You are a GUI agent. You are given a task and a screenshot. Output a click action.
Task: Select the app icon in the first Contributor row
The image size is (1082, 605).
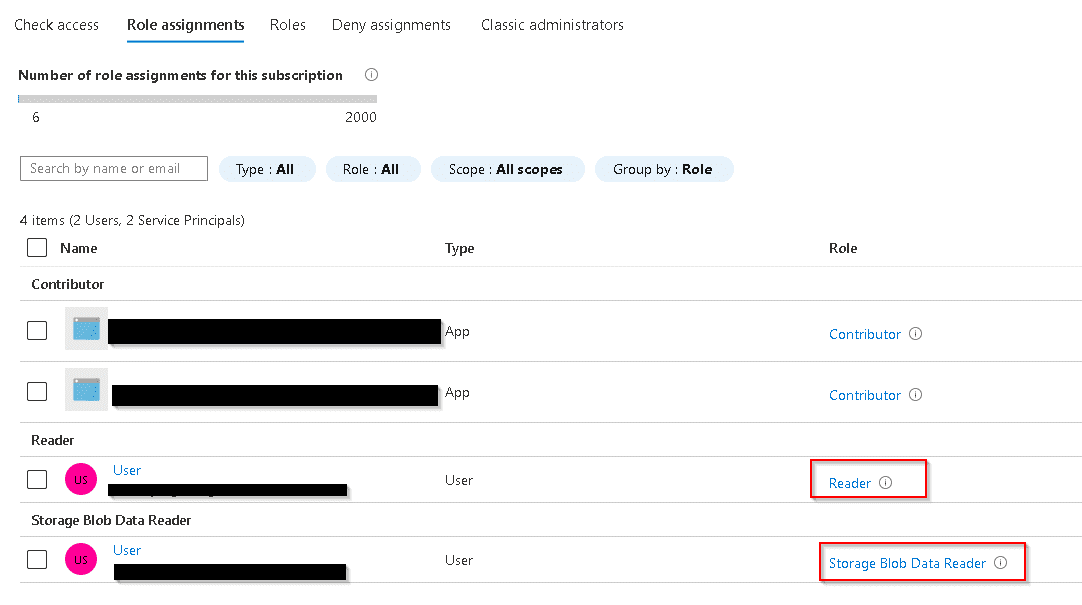(x=86, y=330)
